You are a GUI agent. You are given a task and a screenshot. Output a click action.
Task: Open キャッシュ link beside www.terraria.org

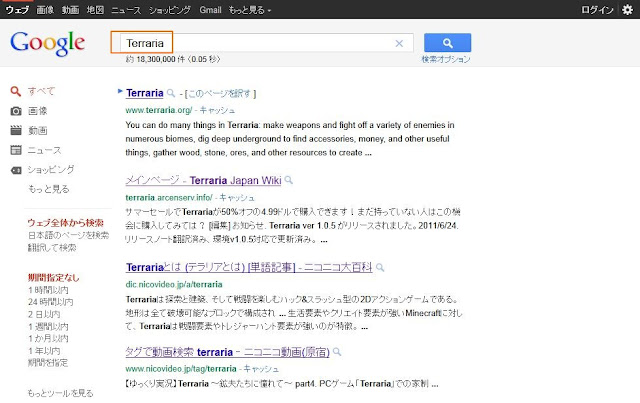217,110
